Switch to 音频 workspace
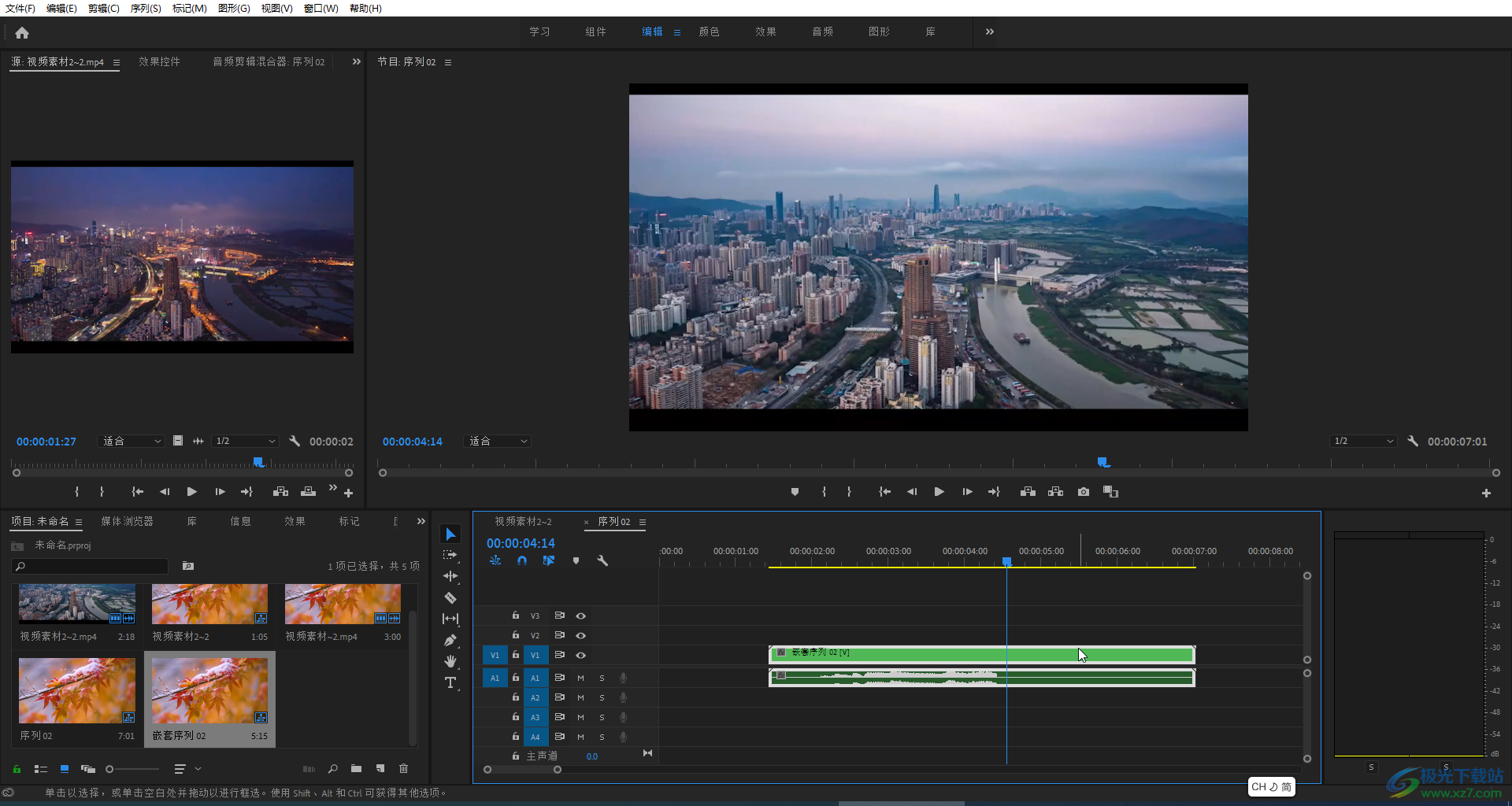This screenshot has height=806, width=1512. [x=822, y=31]
